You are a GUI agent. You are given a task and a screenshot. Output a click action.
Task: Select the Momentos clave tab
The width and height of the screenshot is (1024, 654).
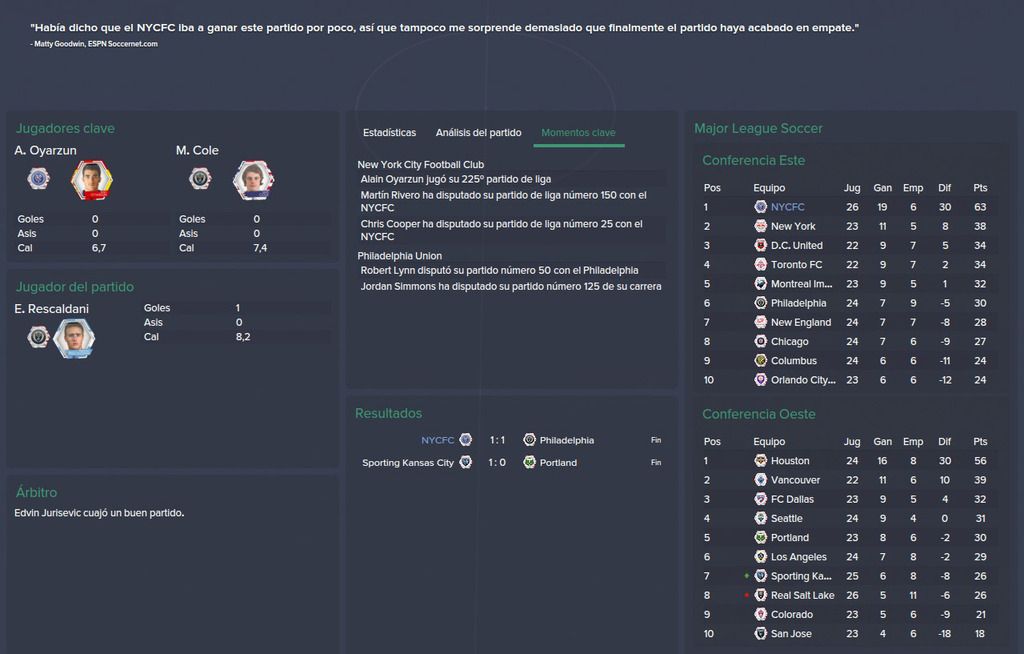pos(579,133)
